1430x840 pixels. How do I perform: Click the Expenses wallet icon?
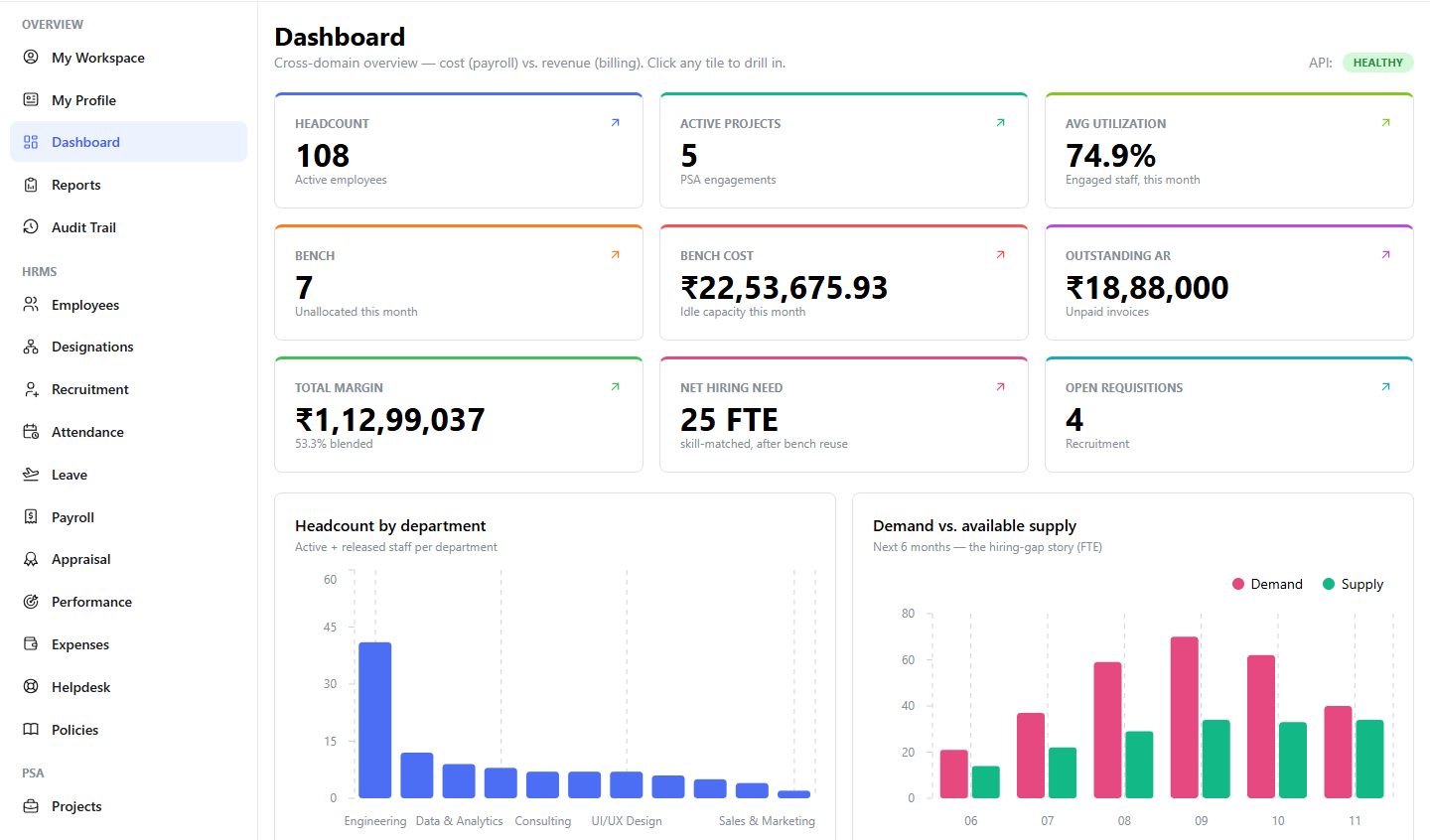pyautogui.click(x=31, y=644)
